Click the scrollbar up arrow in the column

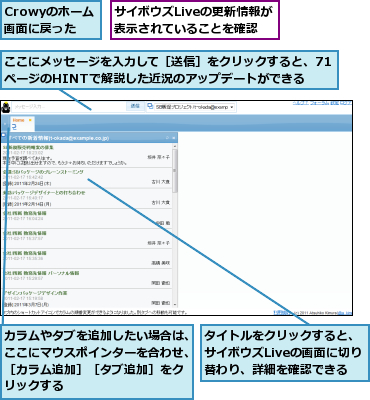pos(175,146)
